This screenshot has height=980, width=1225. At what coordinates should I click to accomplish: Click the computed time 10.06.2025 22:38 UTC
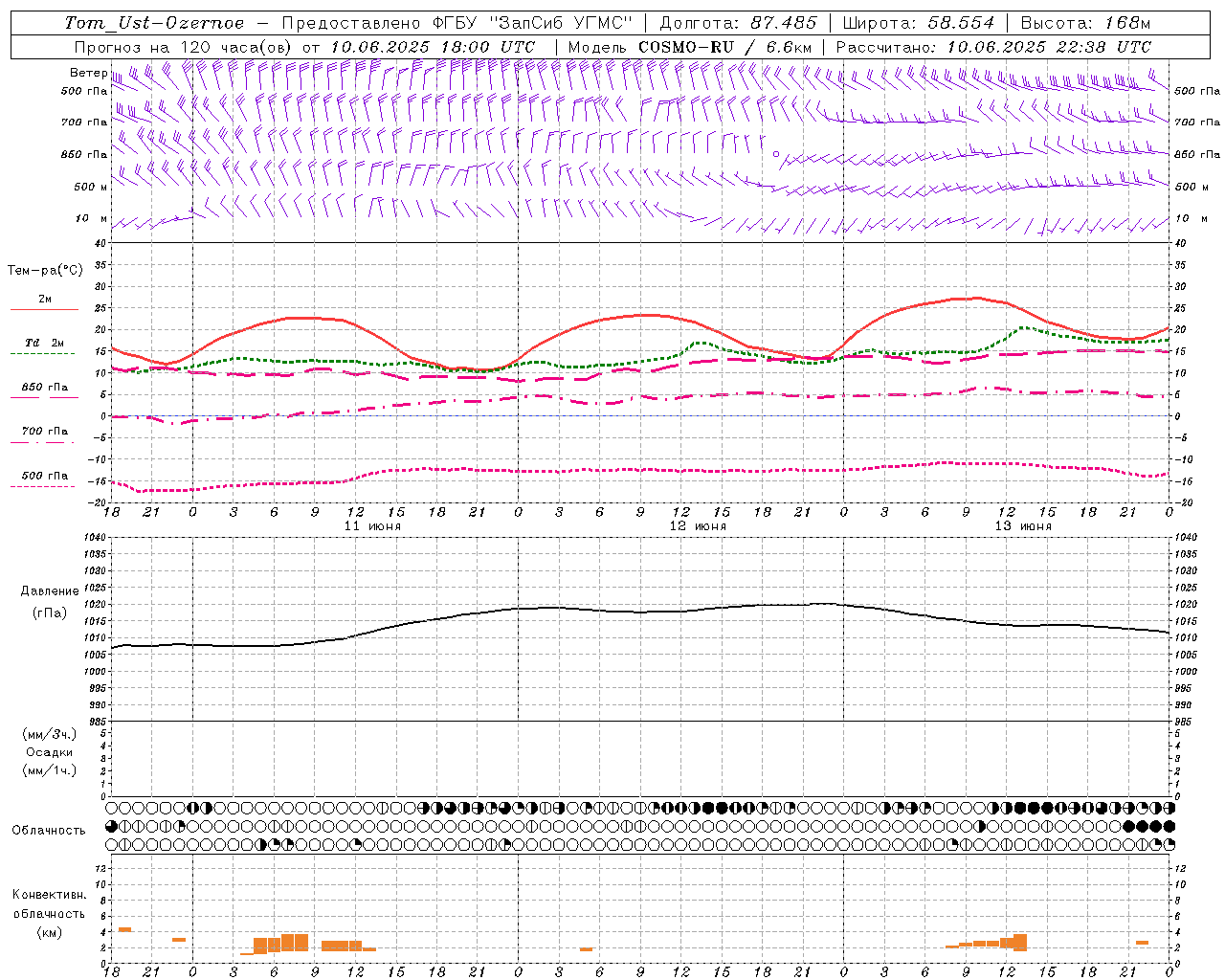pos(1049,47)
